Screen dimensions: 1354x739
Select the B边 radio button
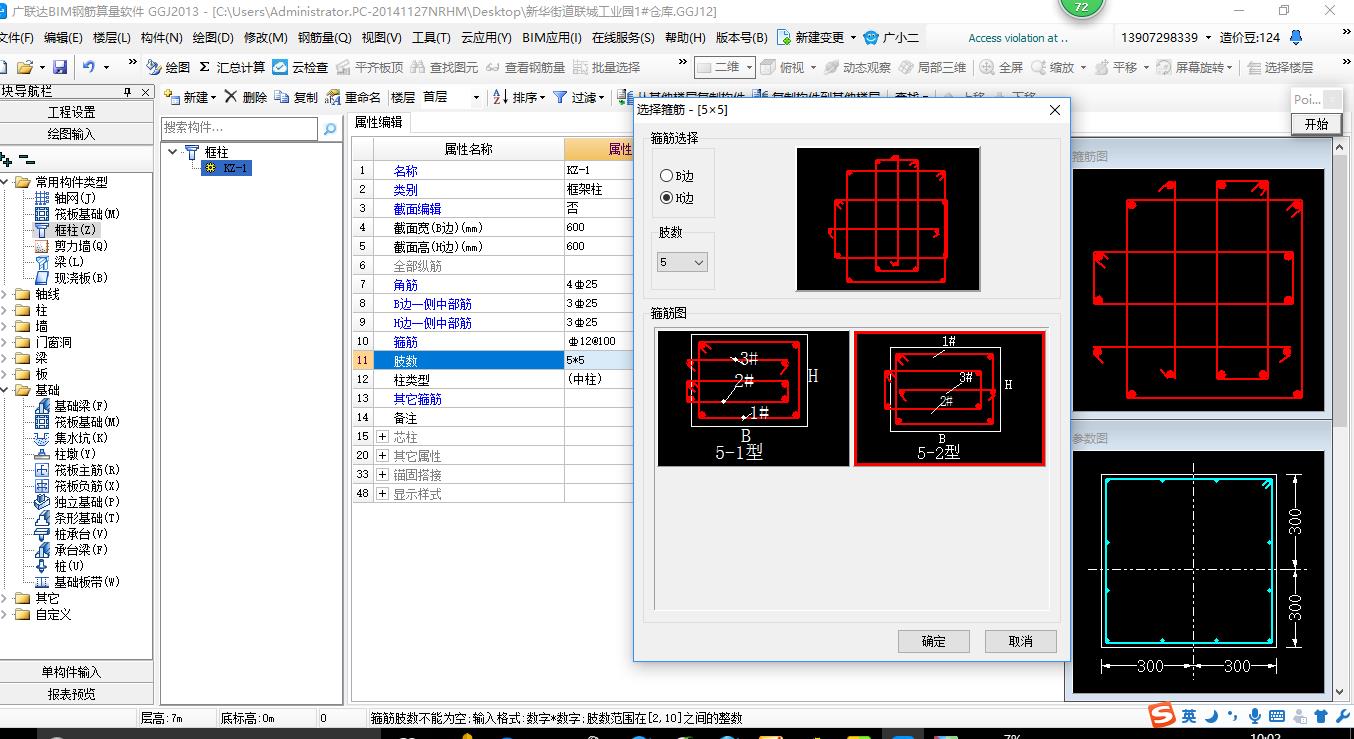pos(667,176)
